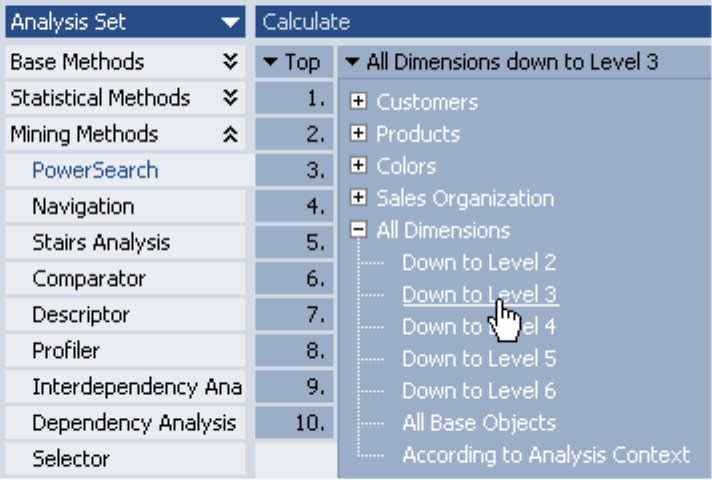This screenshot has width=712, height=480.
Task: Collapse the All Dimensions tree node
Action: click(x=359, y=230)
